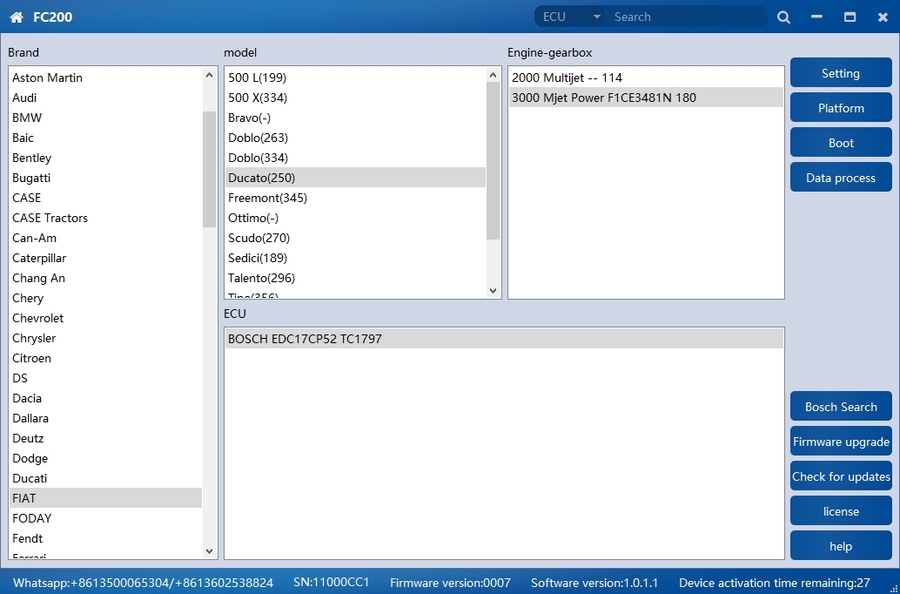900x594 pixels.
Task: Click model list scroll-up arrow
Action: coord(493,75)
